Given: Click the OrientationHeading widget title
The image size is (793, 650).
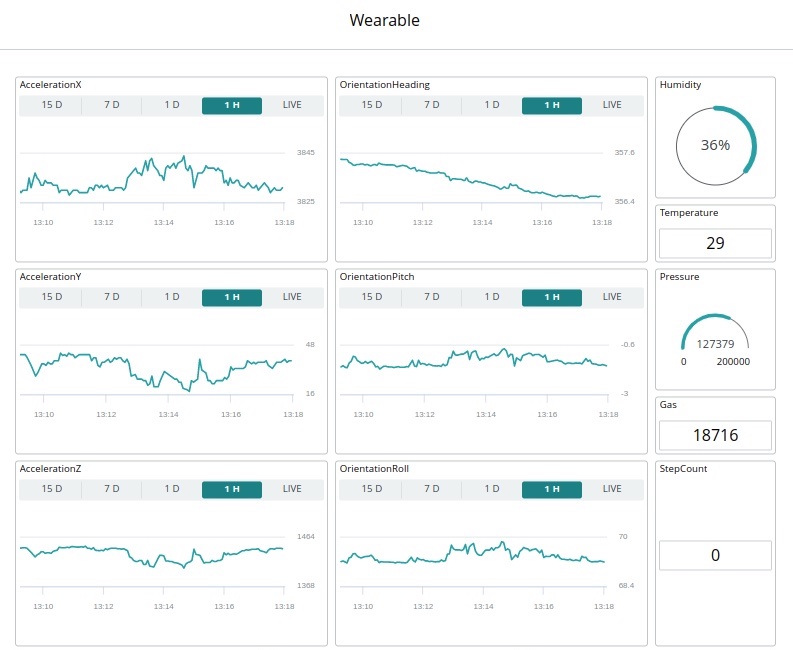Looking at the screenshot, I should coord(385,85).
